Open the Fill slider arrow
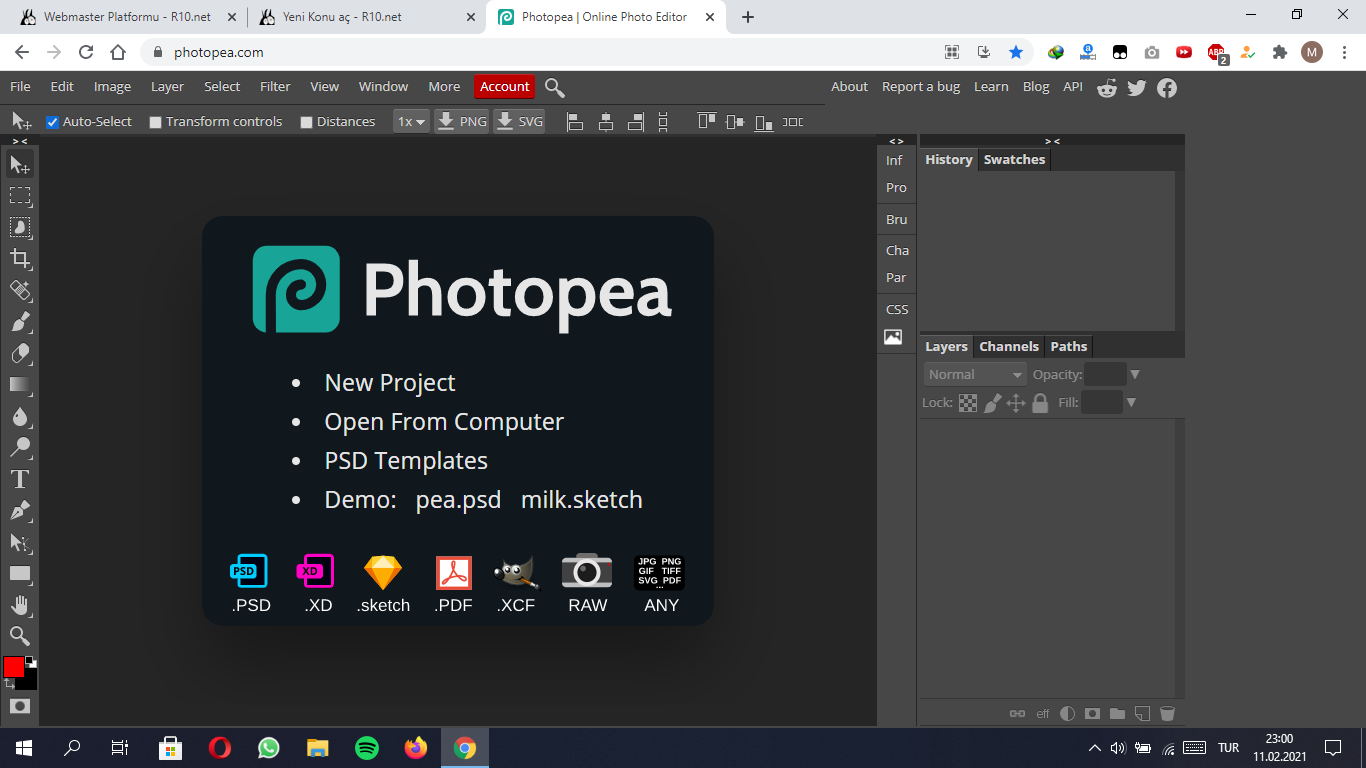The width and height of the screenshot is (1366, 768). 1131,403
